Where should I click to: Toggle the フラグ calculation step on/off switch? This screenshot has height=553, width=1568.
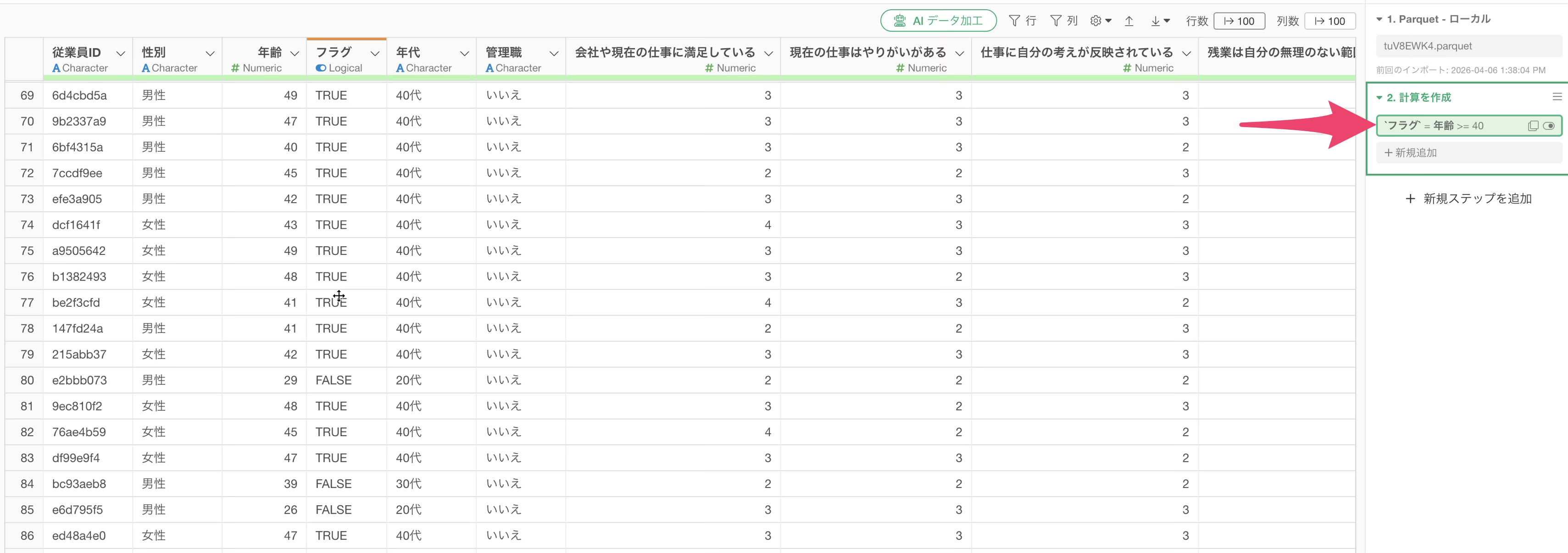1549,126
